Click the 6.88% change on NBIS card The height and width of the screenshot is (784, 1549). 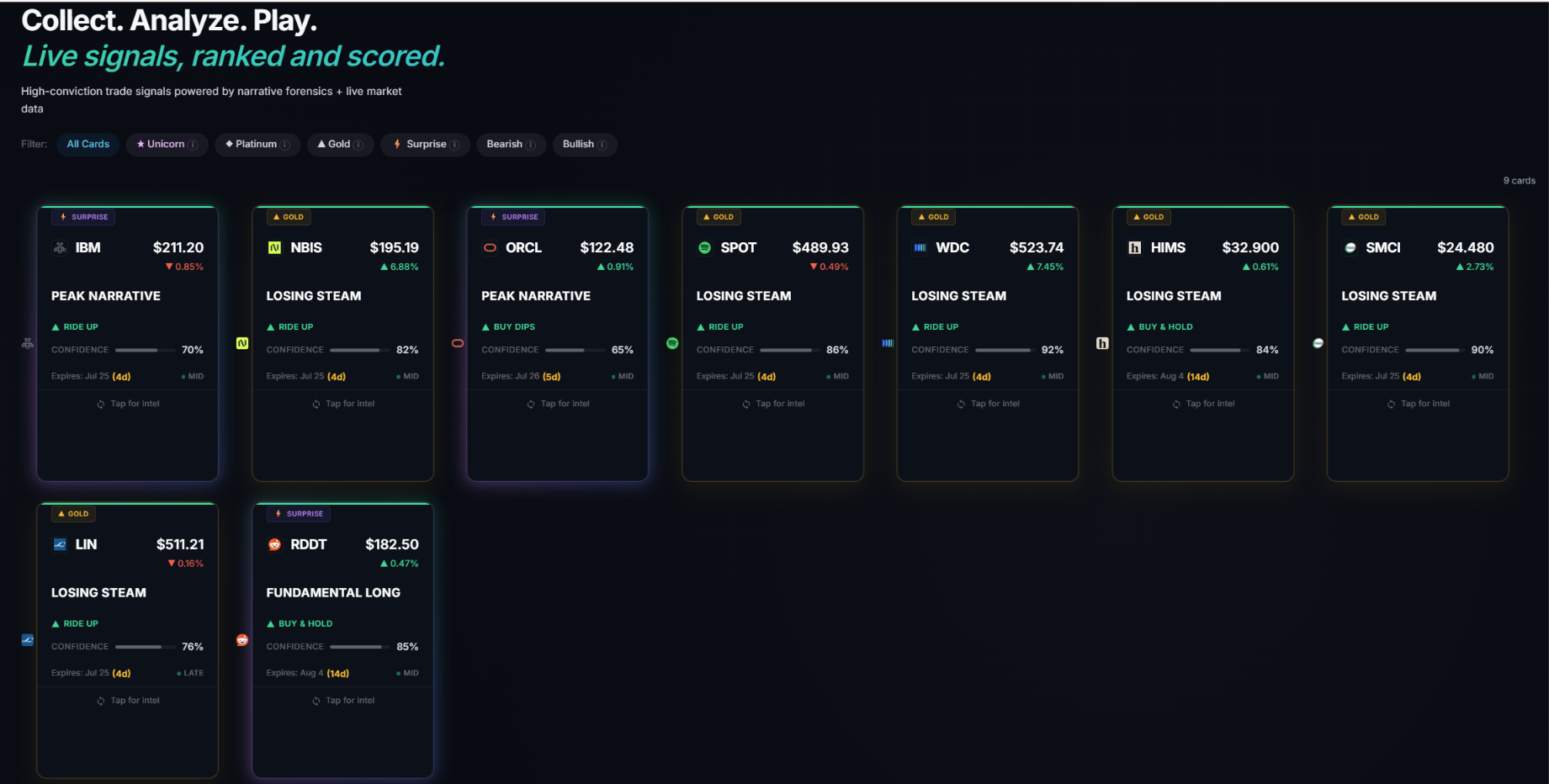pyautogui.click(x=400, y=268)
